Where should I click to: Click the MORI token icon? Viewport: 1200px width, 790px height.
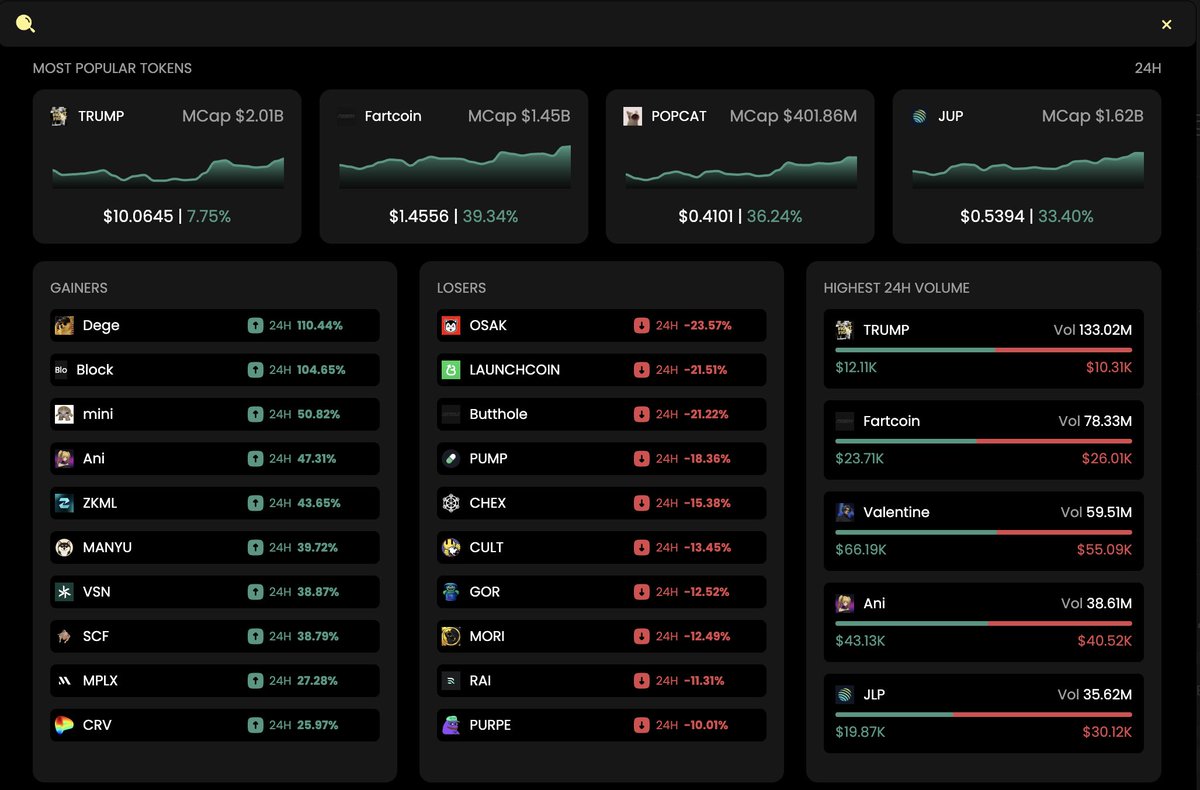pyautogui.click(x=451, y=636)
